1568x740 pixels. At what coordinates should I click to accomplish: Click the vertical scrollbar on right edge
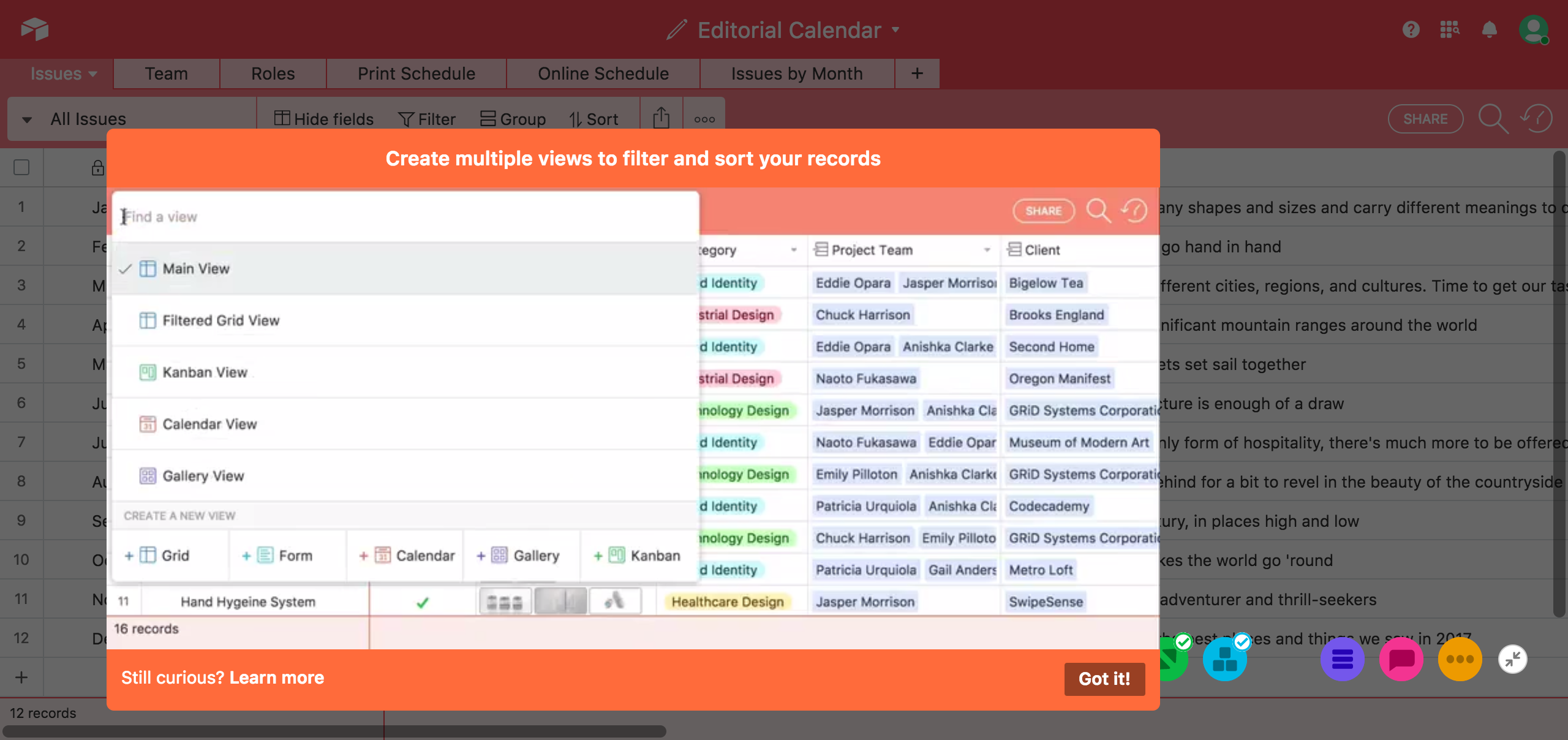(x=1560, y=384)
